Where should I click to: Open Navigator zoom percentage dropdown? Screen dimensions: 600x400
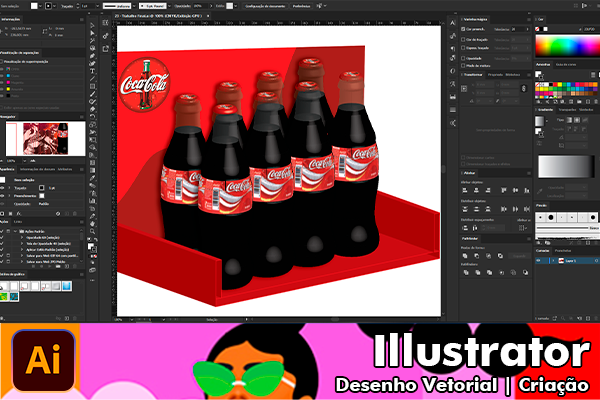(x=24, y=161)
